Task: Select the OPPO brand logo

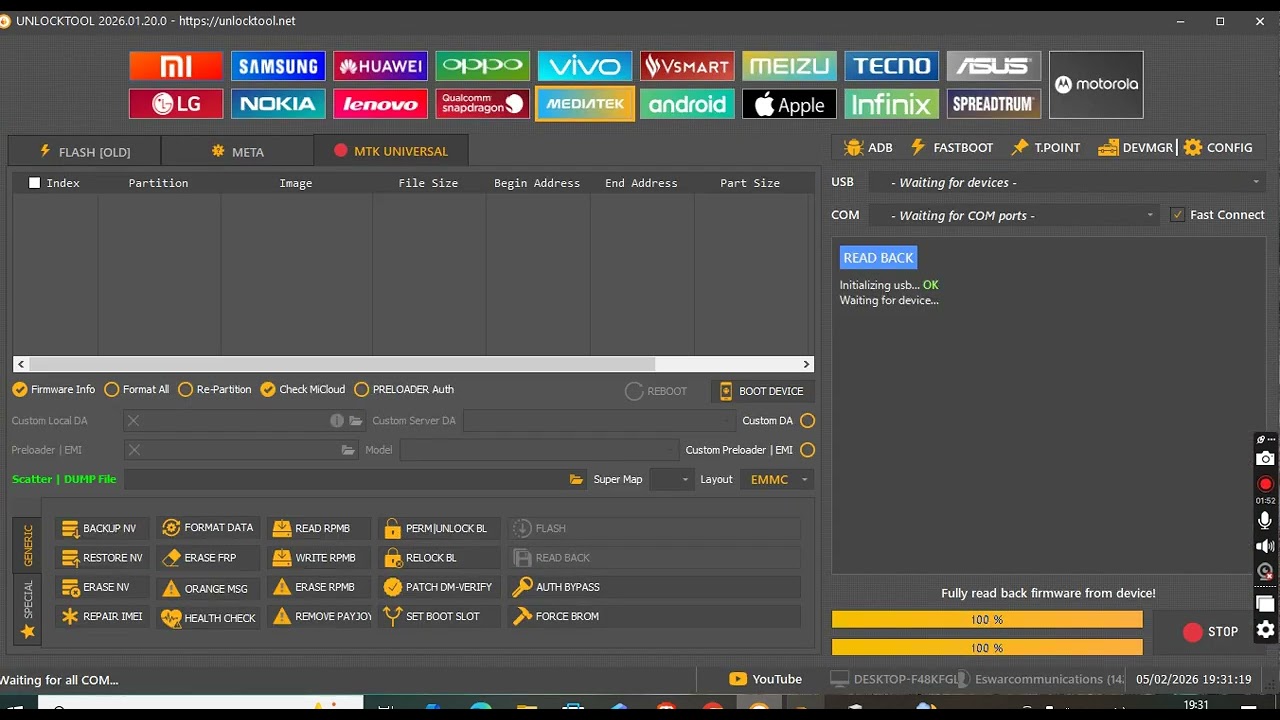Action: [483, 66]
